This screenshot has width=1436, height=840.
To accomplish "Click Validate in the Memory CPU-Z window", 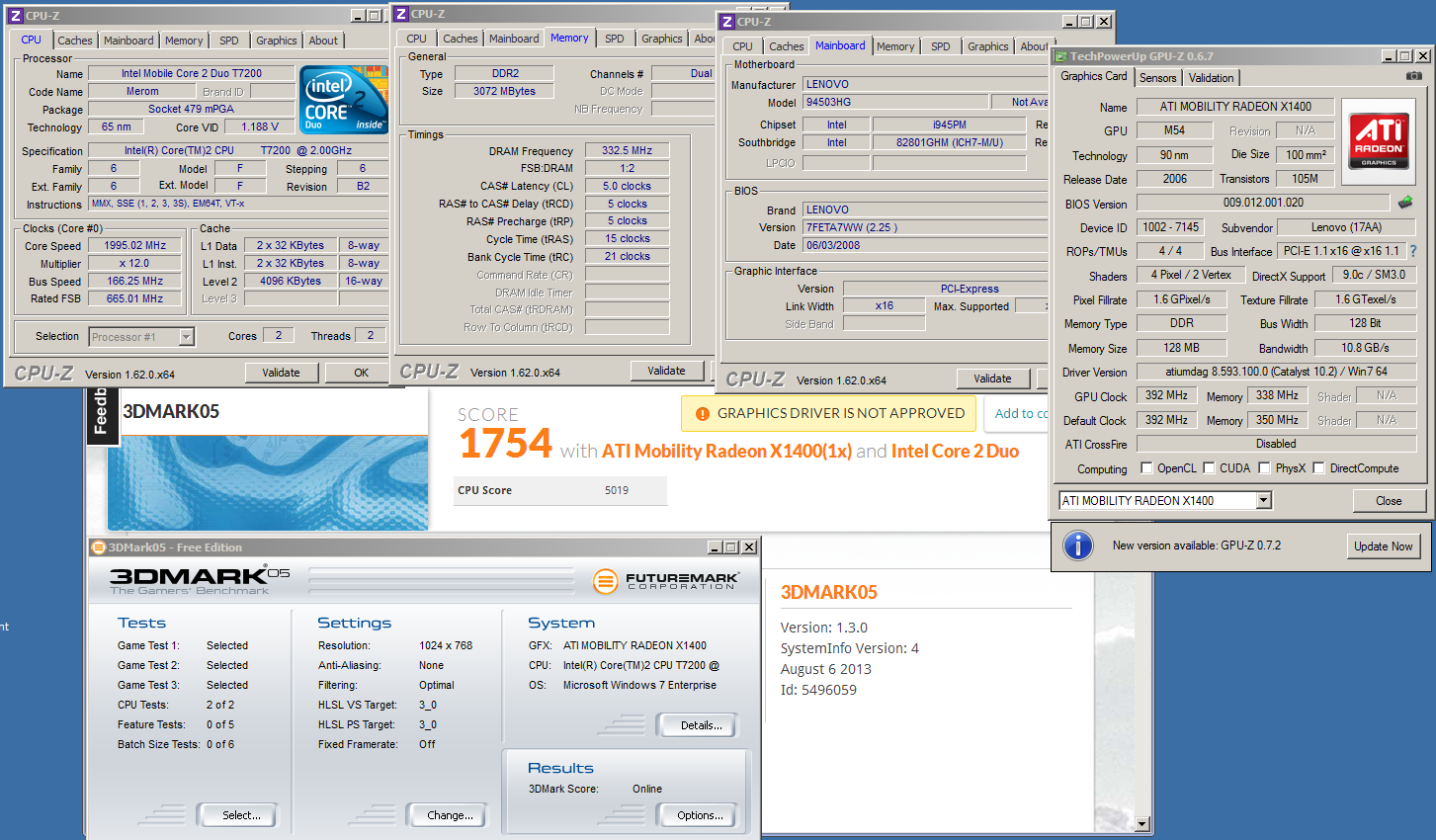I will click(x=666, y=371).
